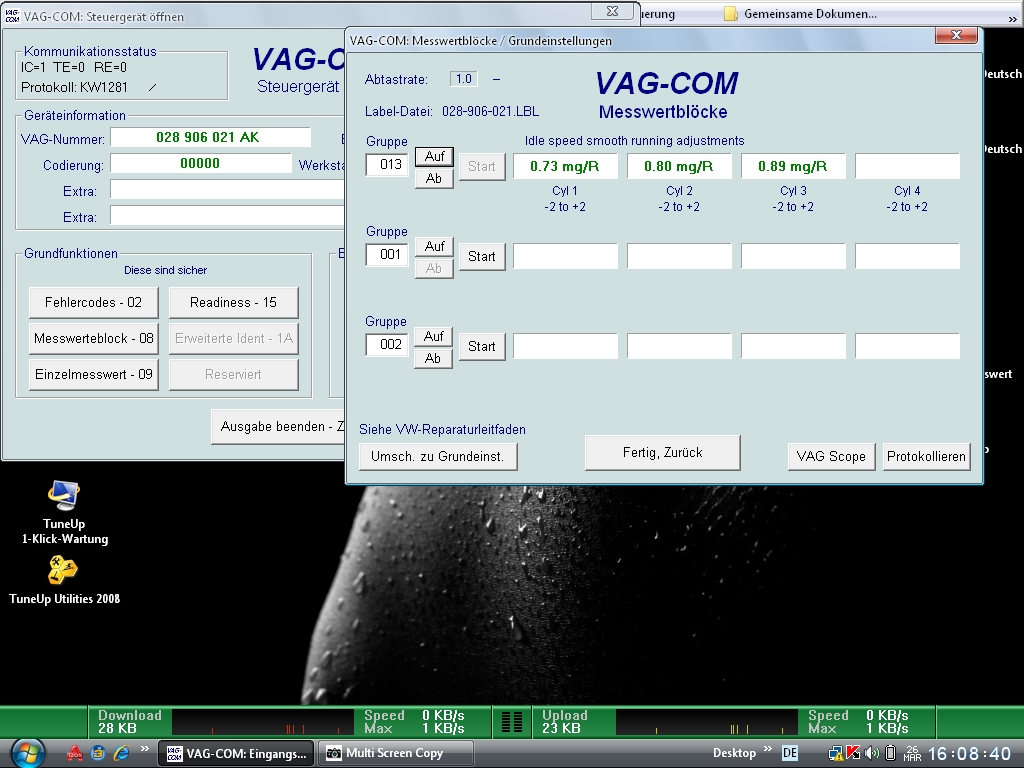Open Gemeinsame Dokumente folder in toolbar

click(x=801, y=14)
